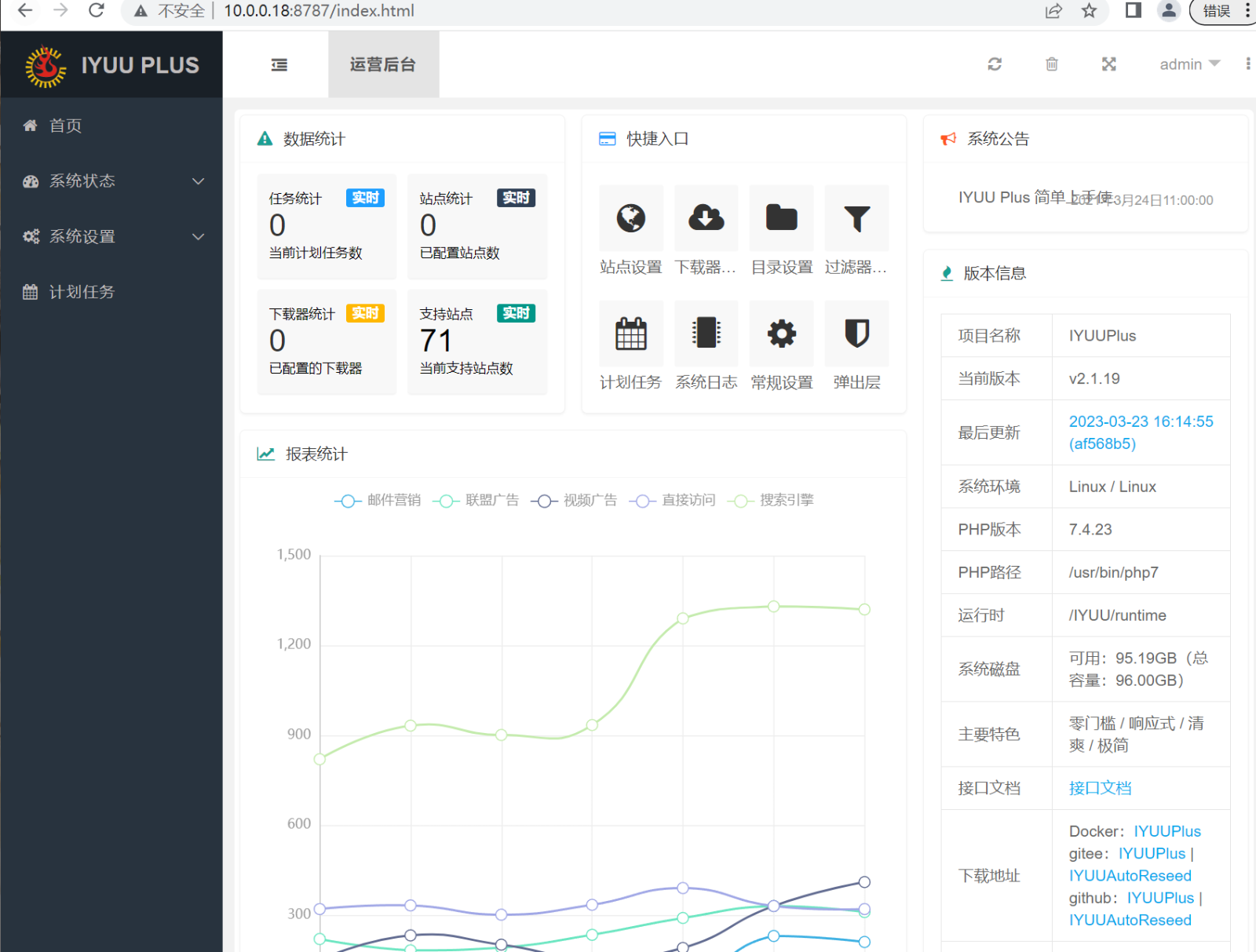The height and width of the screenshot is (952, 1256).
Task: Open 目录设置 using the folder icon
Action: click(781, 218)
